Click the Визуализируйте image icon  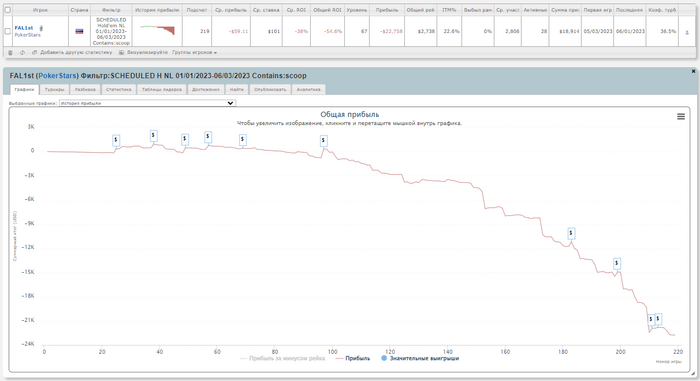point(121,53)
